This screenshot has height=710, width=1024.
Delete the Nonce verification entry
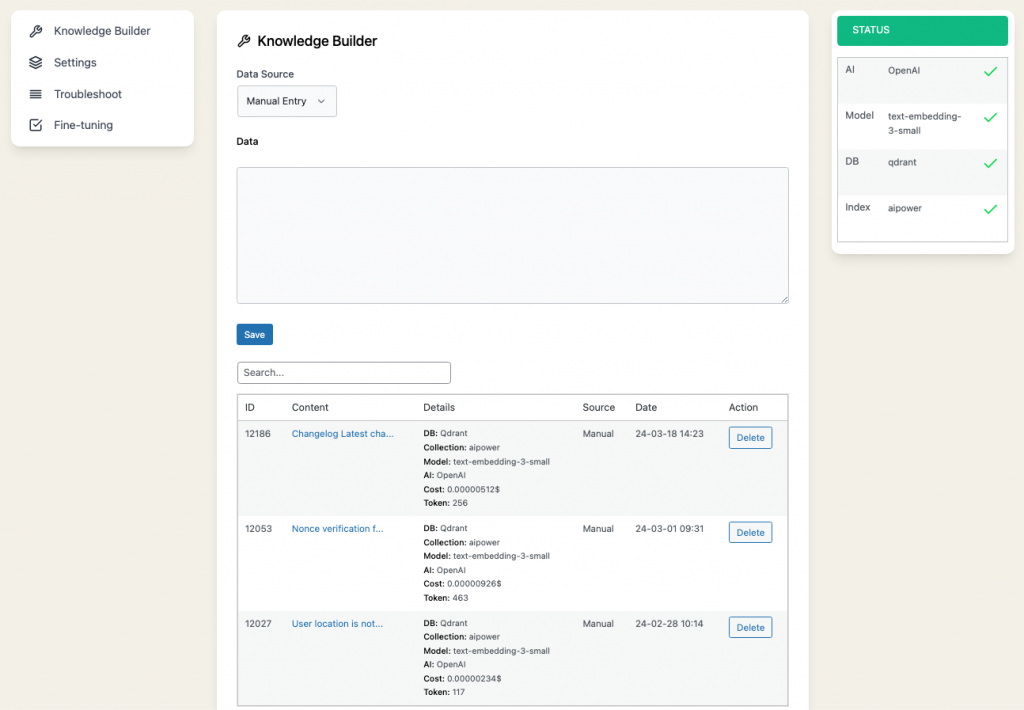click(x=750, y=533)
